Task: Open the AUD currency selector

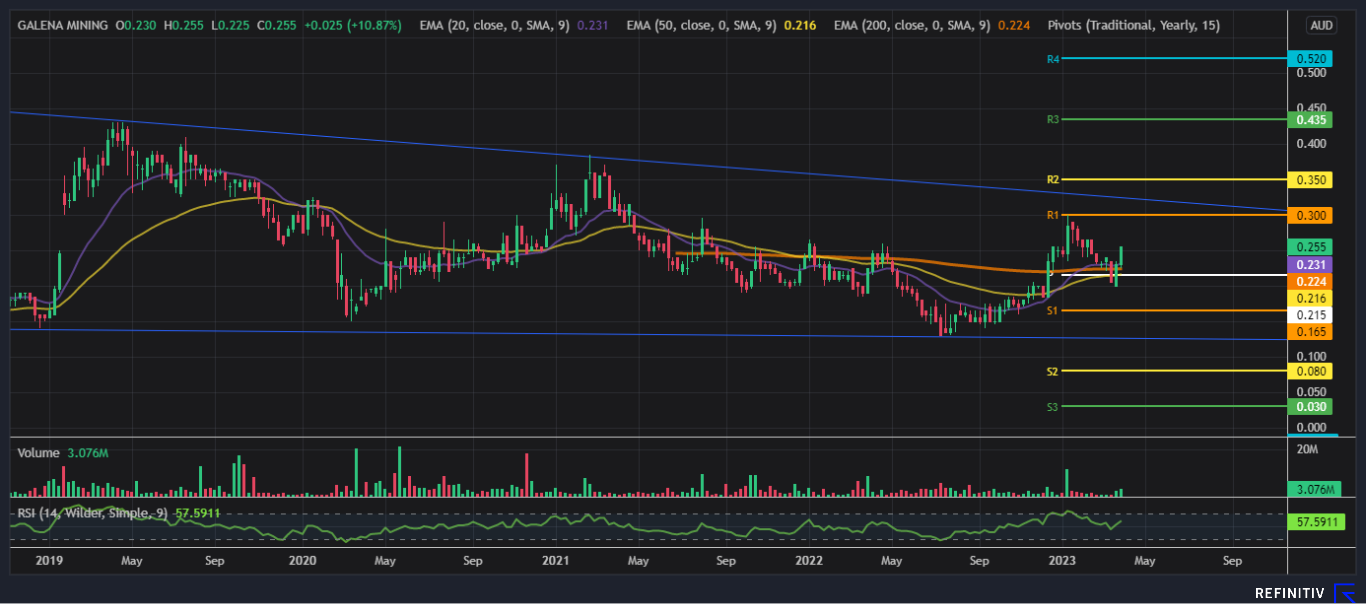Action: [x=1320, y=24]
